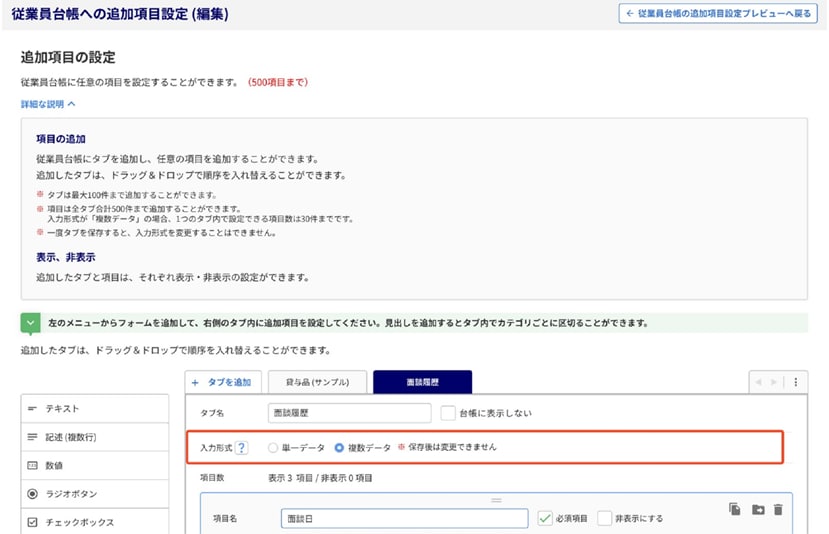The width and height of the screenshot is (829, 534).
Task: Check the 非表示にする checkbox
Action: [604, 519]
